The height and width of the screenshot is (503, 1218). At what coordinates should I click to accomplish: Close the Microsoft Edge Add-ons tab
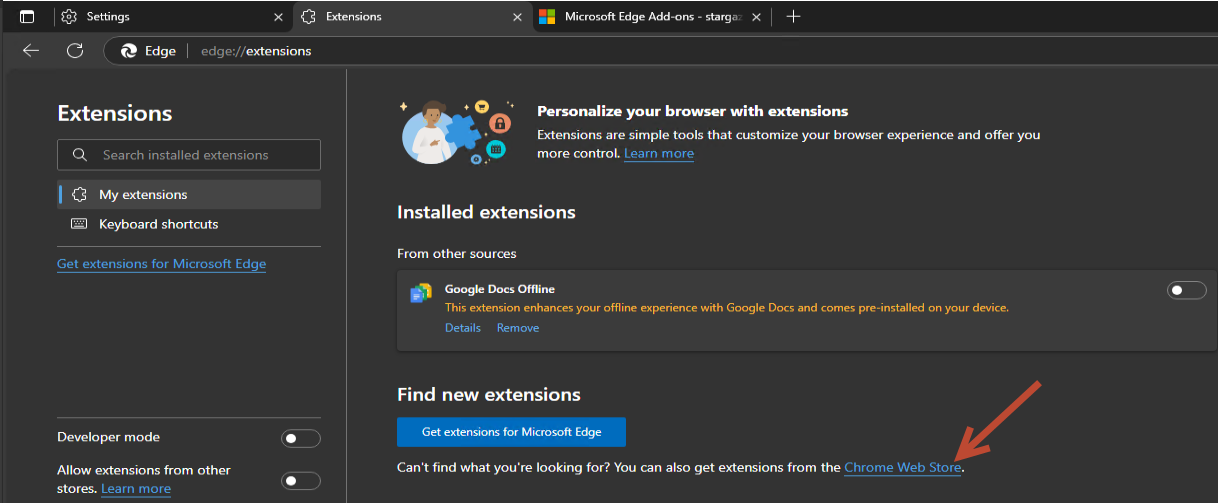(756, 17)
